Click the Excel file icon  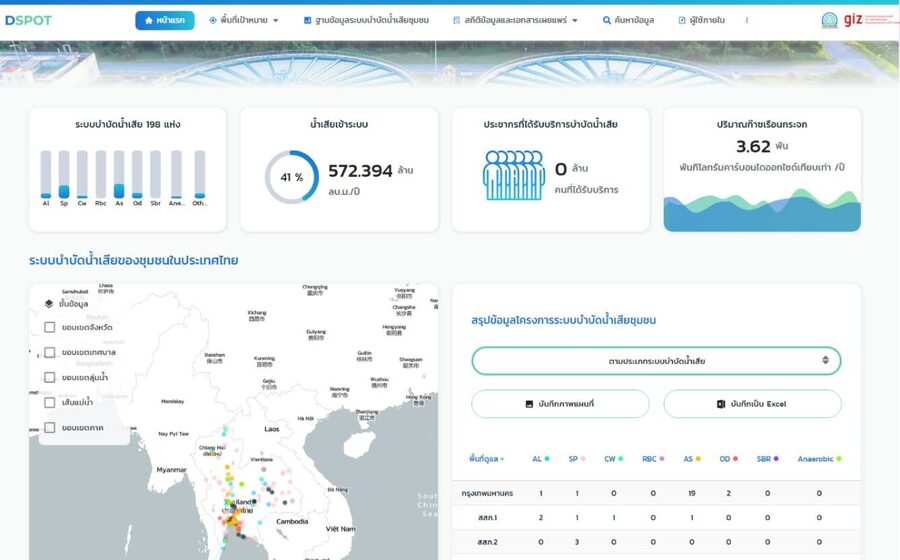pyautogui.click(x=721, y=404)
